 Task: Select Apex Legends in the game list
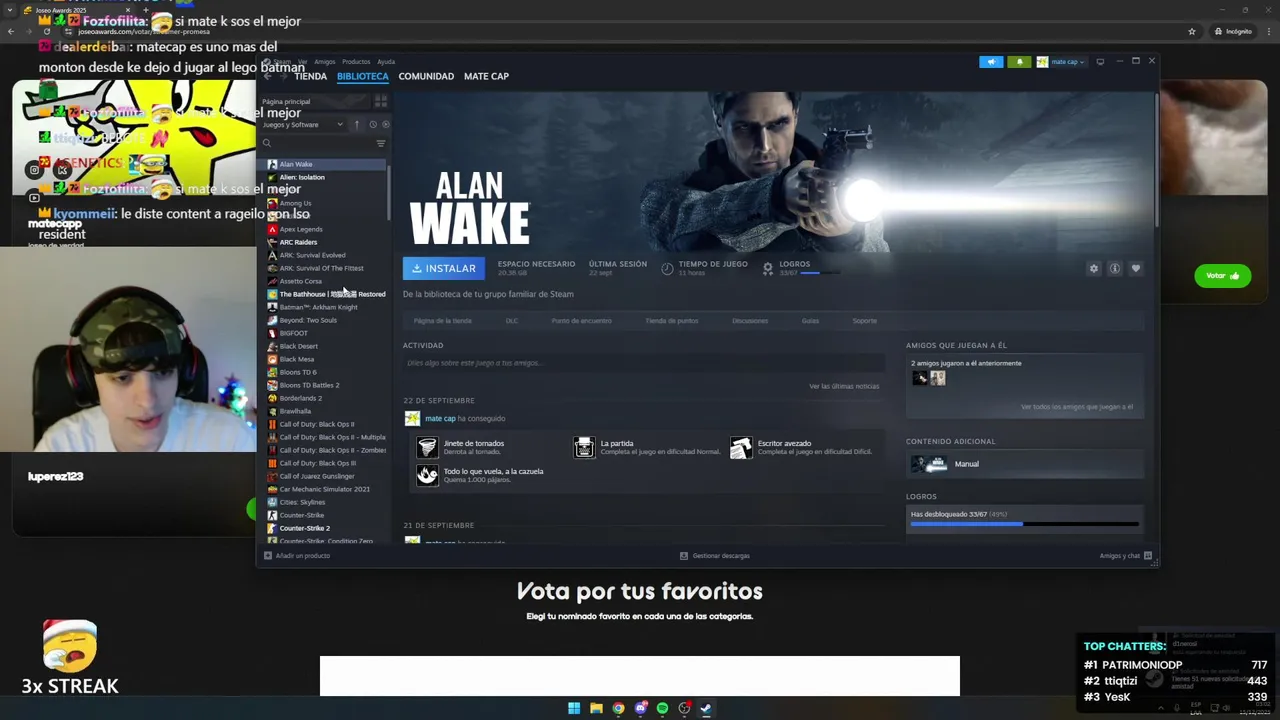(301, 229)
